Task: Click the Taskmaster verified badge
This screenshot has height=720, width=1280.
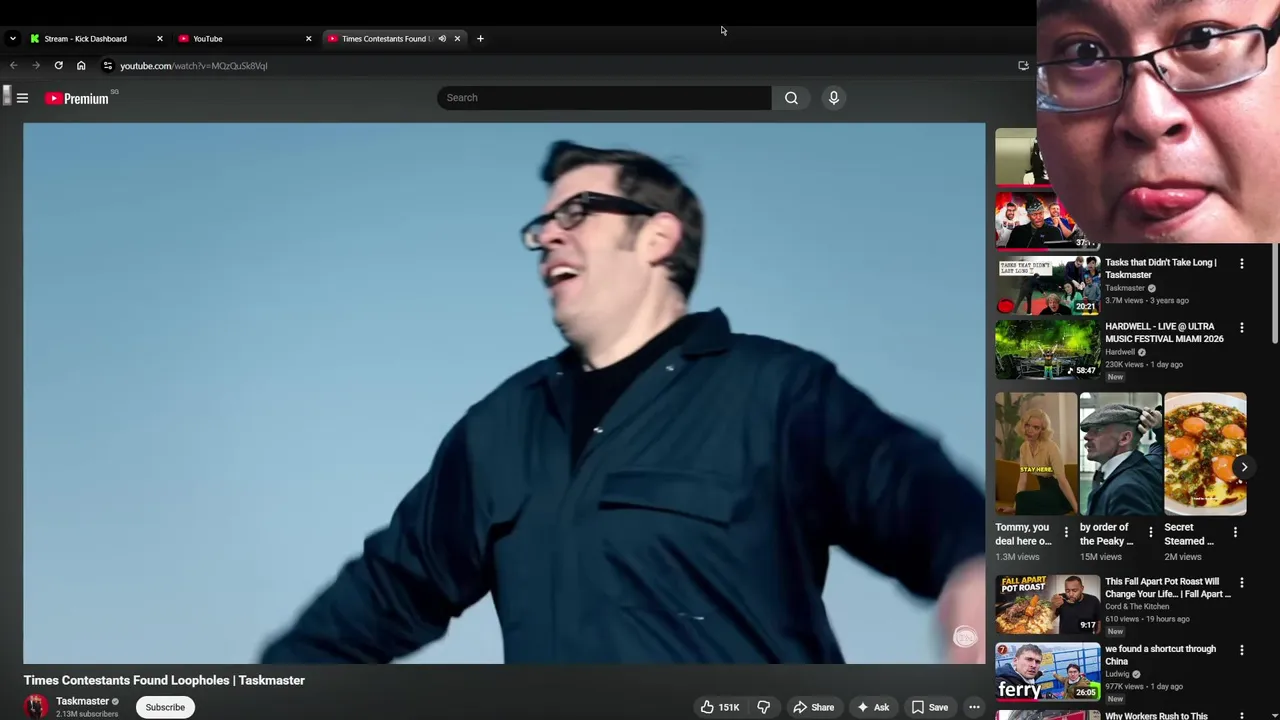Action: 115,701
